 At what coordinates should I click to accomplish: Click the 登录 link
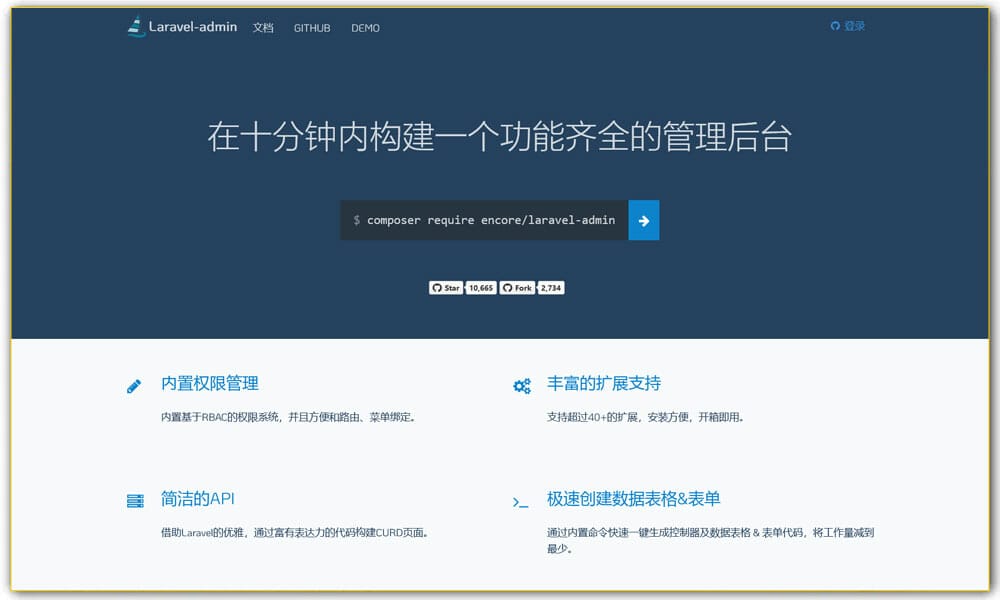(x=852, y=27)
